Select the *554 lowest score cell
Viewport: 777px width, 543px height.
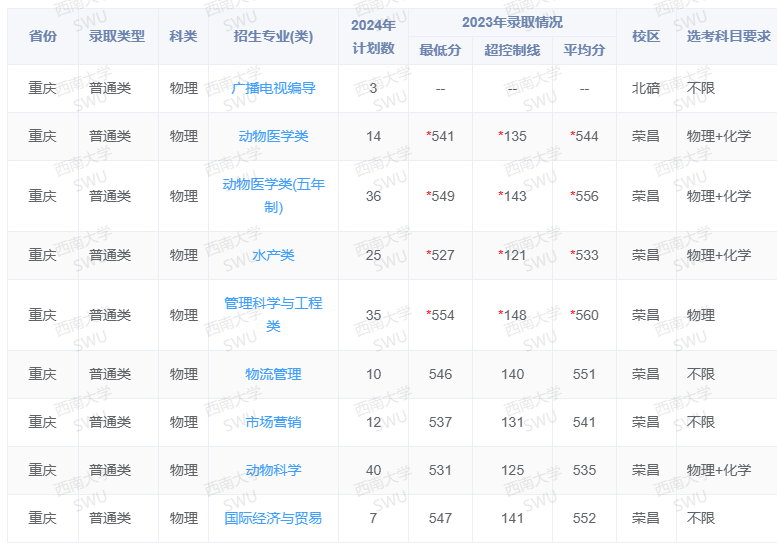[440, 315]
